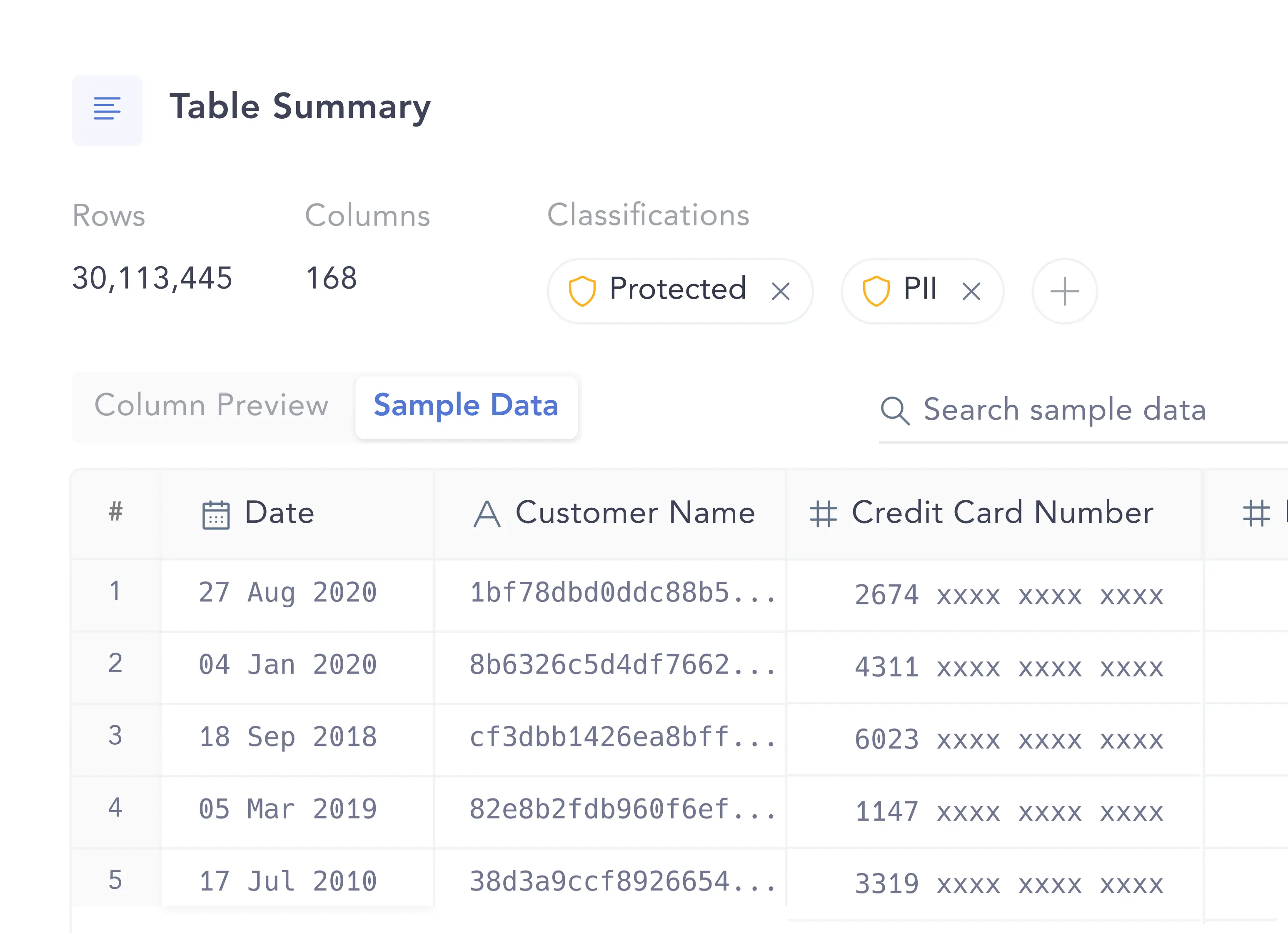
Task: Click the Customer Name column header
Action: click(x=610, y=514)
